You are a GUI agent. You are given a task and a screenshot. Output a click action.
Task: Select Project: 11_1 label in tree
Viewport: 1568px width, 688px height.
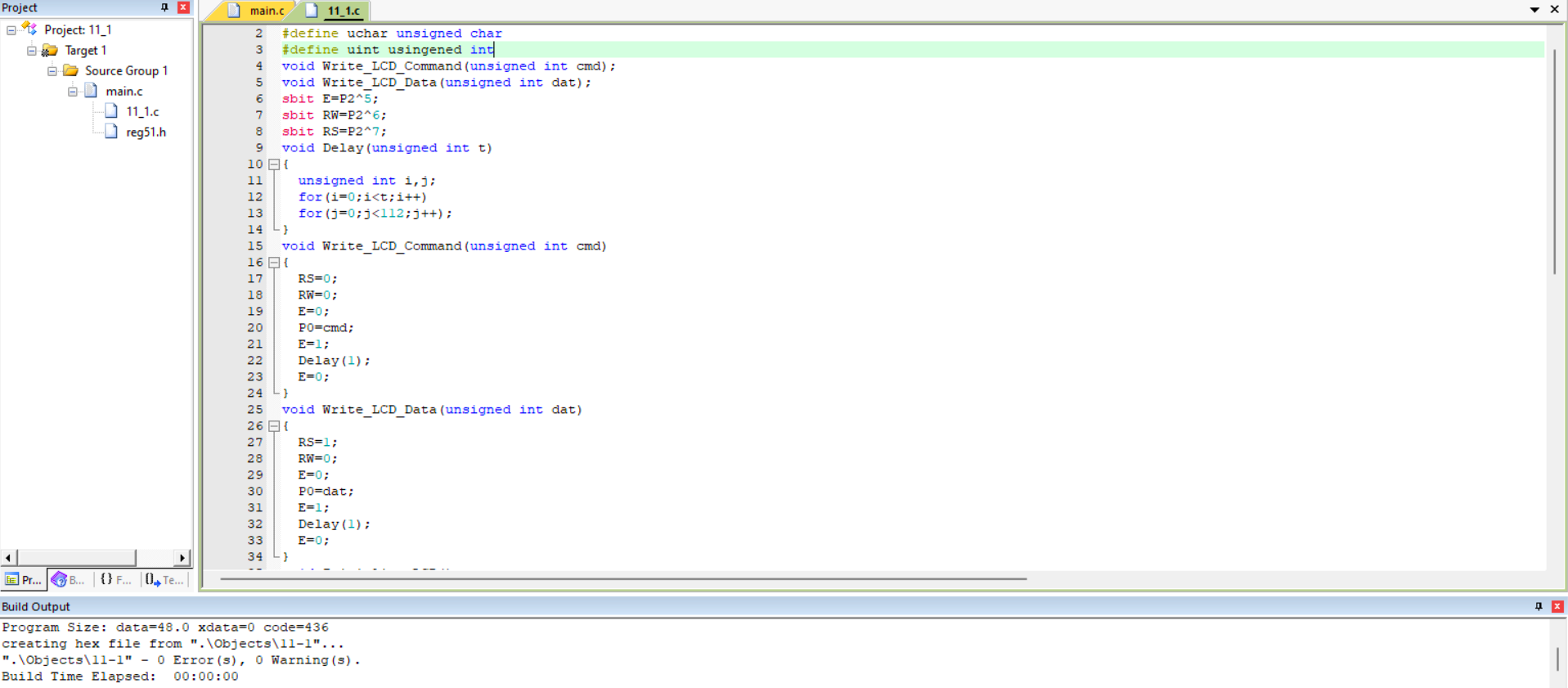tap(78, 30)
